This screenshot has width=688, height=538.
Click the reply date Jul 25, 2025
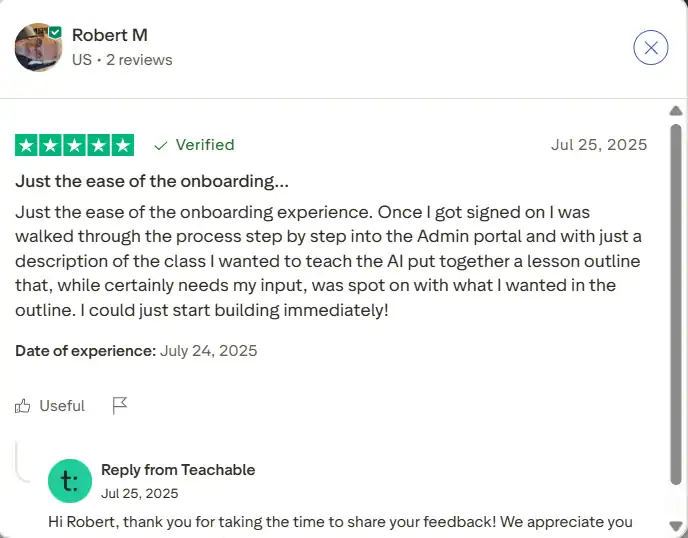[x=140, y=493]
